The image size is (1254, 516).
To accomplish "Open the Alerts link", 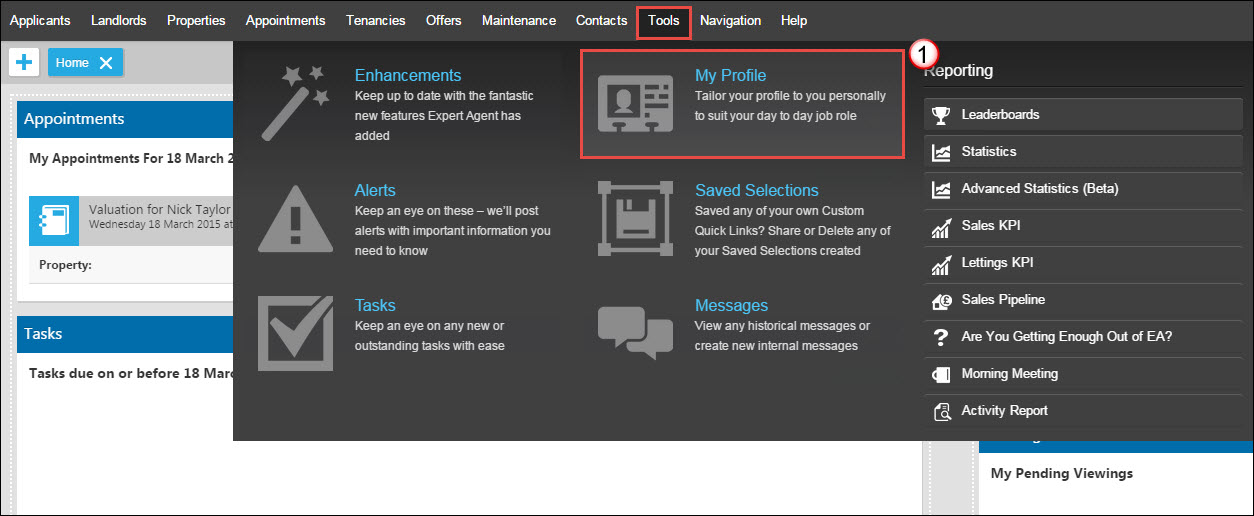I will click(x=375, y=190).
